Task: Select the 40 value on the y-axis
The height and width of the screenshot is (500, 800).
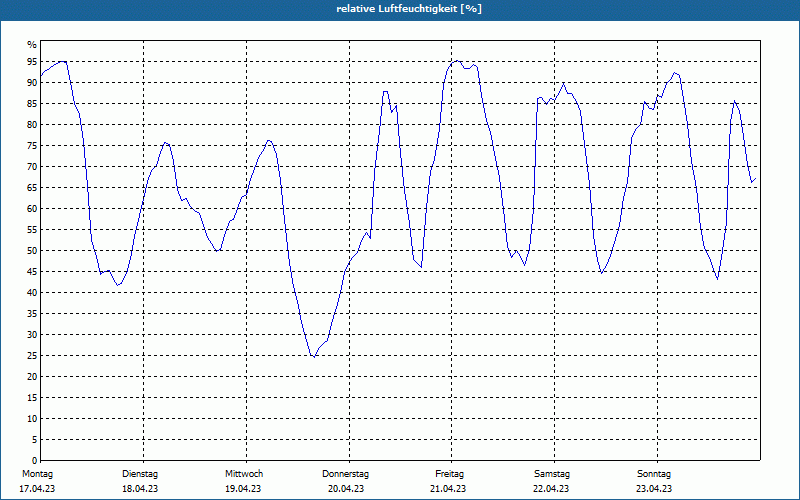Action: 32,292
